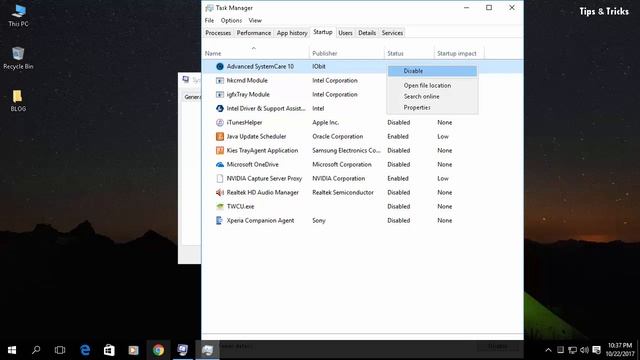The image size is (640, 360).
Task: Switch to the Details tab
Action: pyautogui.click(x=367, y=33)
